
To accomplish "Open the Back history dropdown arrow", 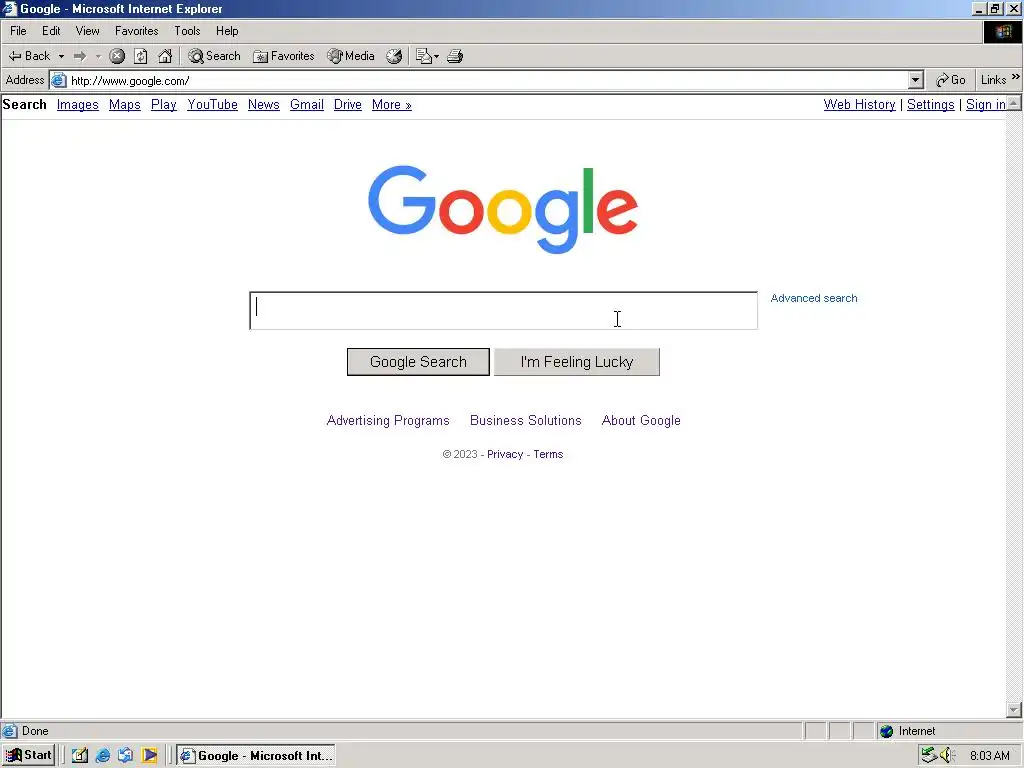I will (61, 56).
